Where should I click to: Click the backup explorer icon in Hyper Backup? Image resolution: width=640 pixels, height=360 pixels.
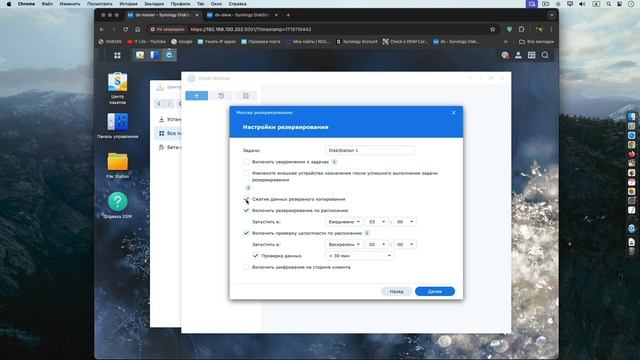coord(246,96)
